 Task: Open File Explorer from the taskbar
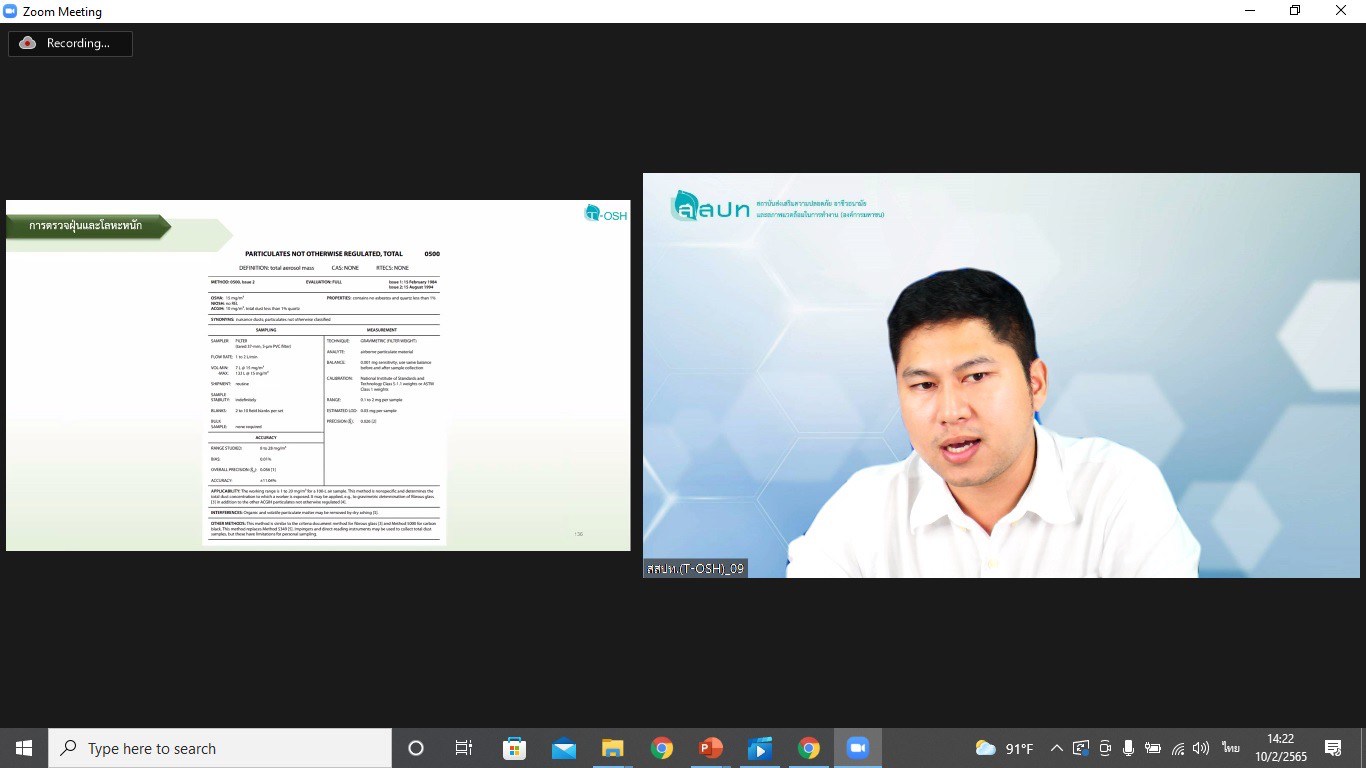tap(612, 748)
